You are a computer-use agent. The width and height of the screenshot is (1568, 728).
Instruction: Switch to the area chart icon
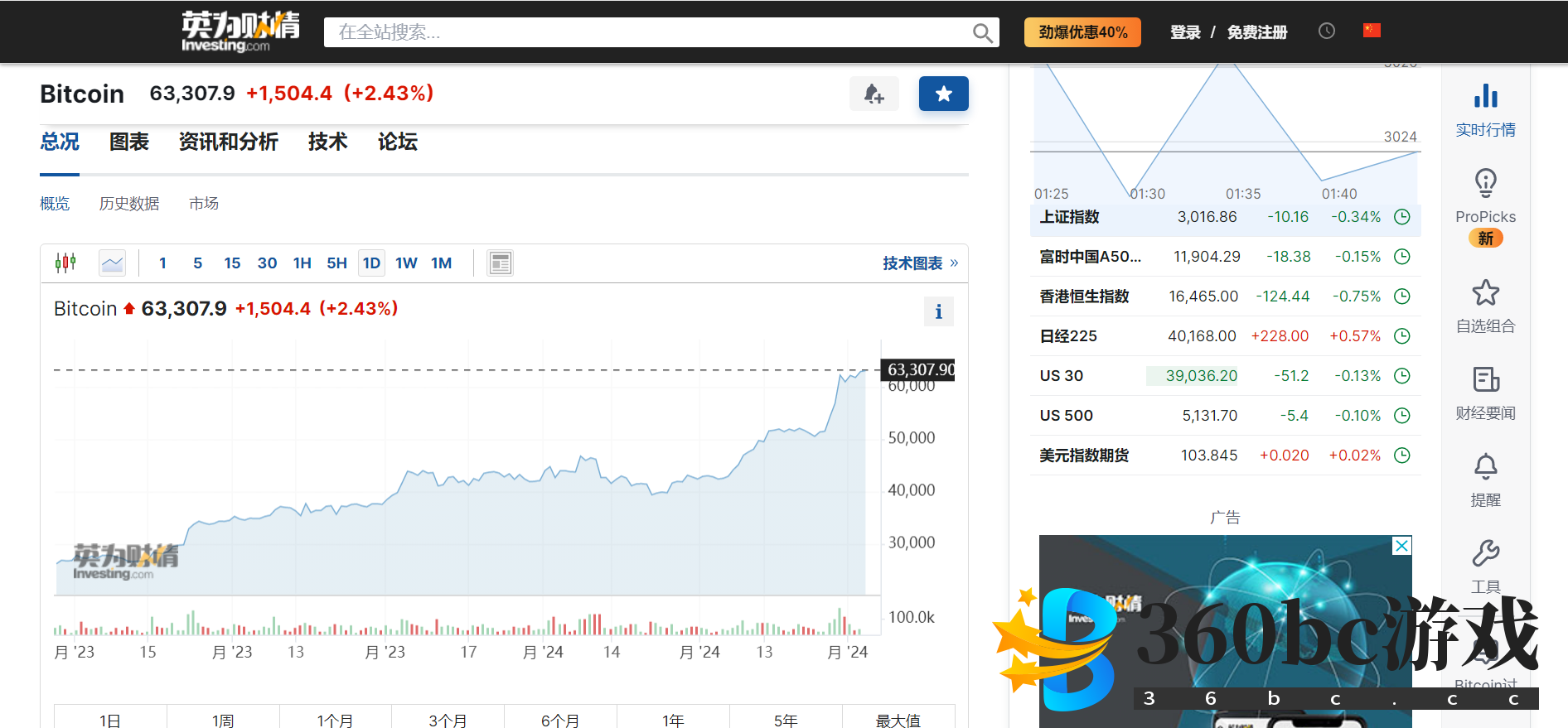pos(112,263)
